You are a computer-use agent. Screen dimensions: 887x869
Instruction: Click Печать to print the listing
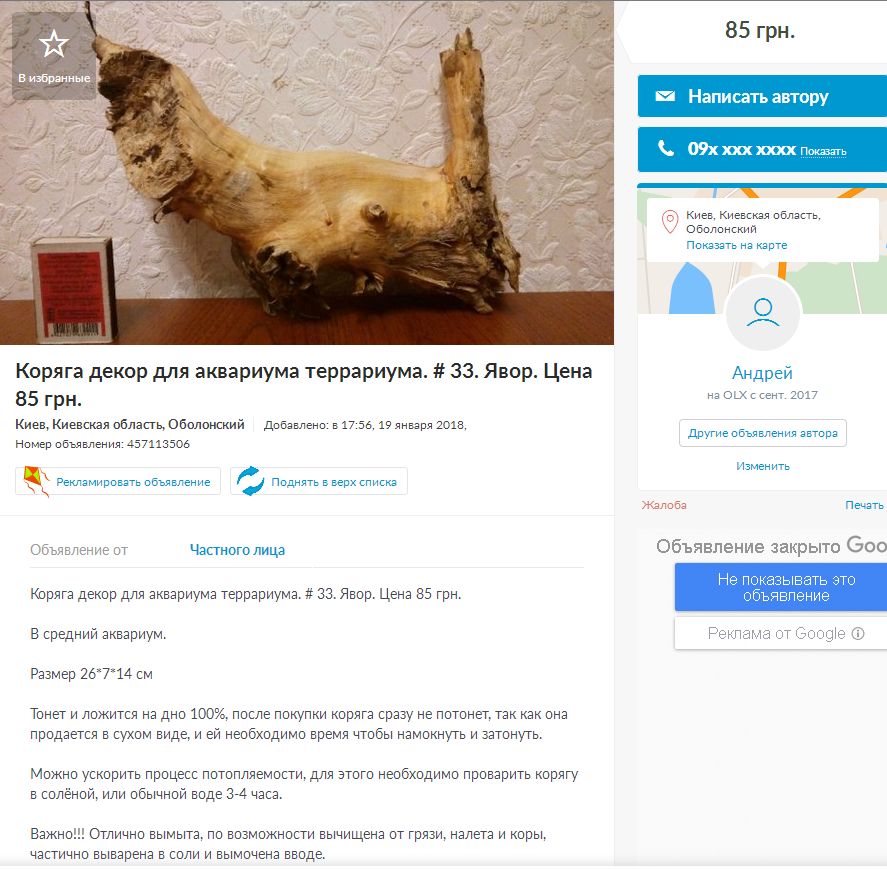pyautogui.click(x=864, y=505)
